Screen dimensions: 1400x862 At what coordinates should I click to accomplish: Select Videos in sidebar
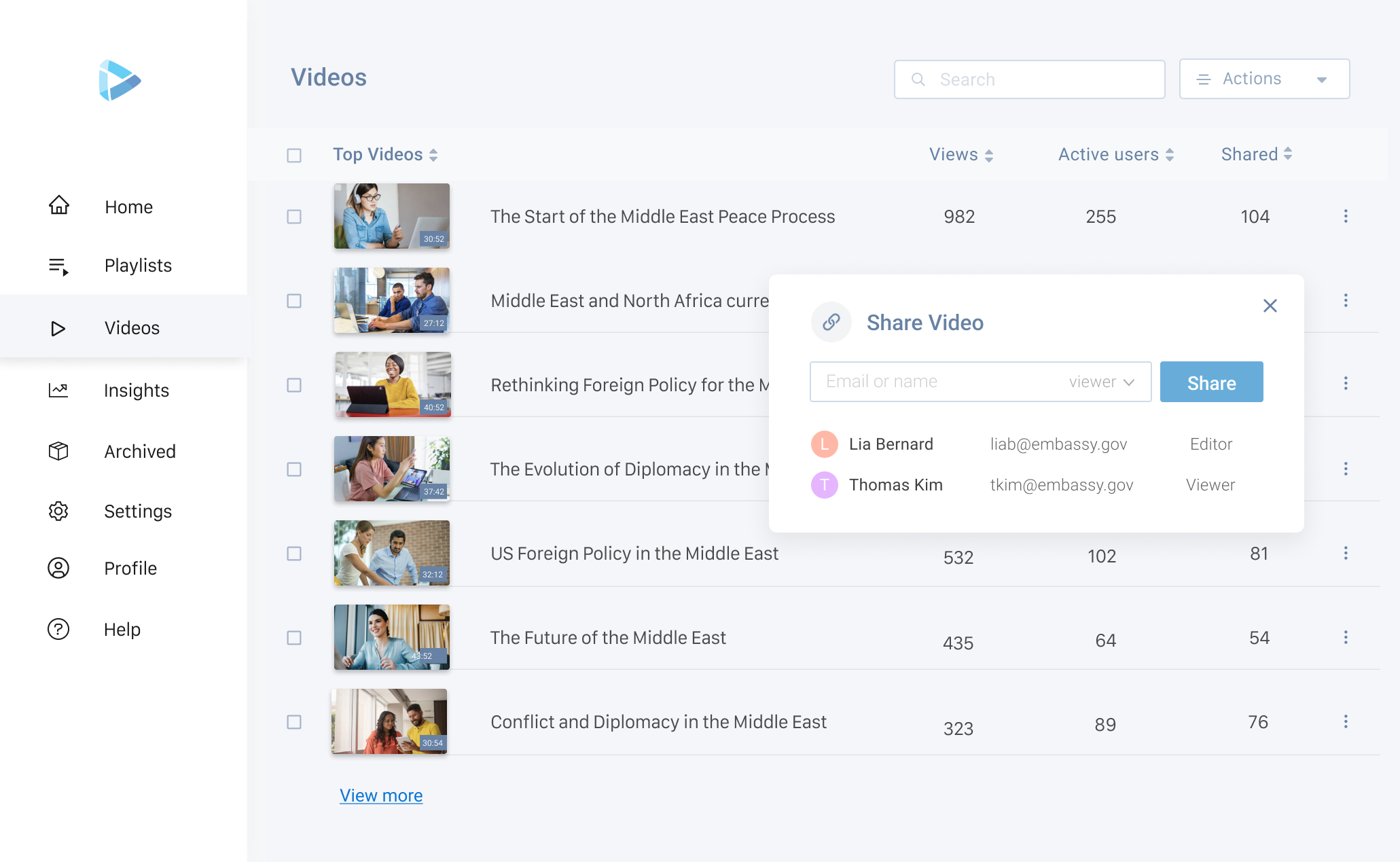pos(124,327)
